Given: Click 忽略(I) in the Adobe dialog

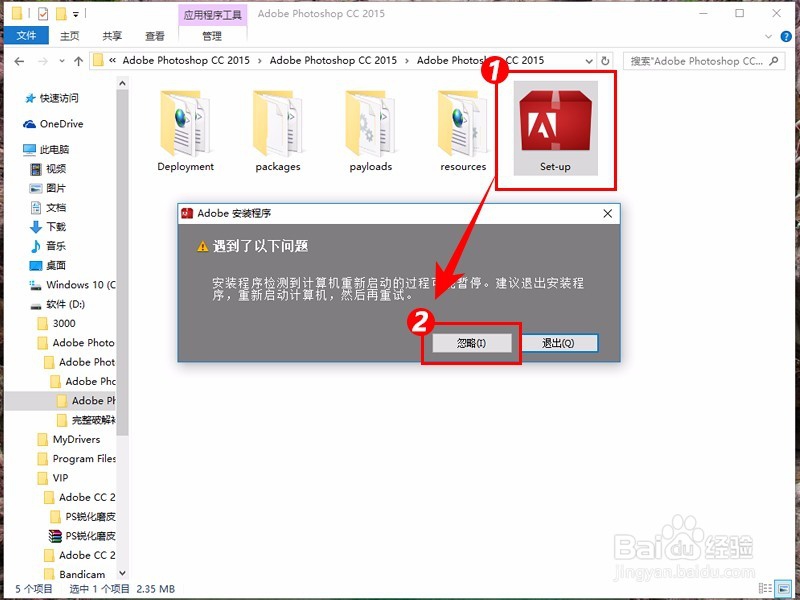Looking at the screenshot, I should point(470,343).
